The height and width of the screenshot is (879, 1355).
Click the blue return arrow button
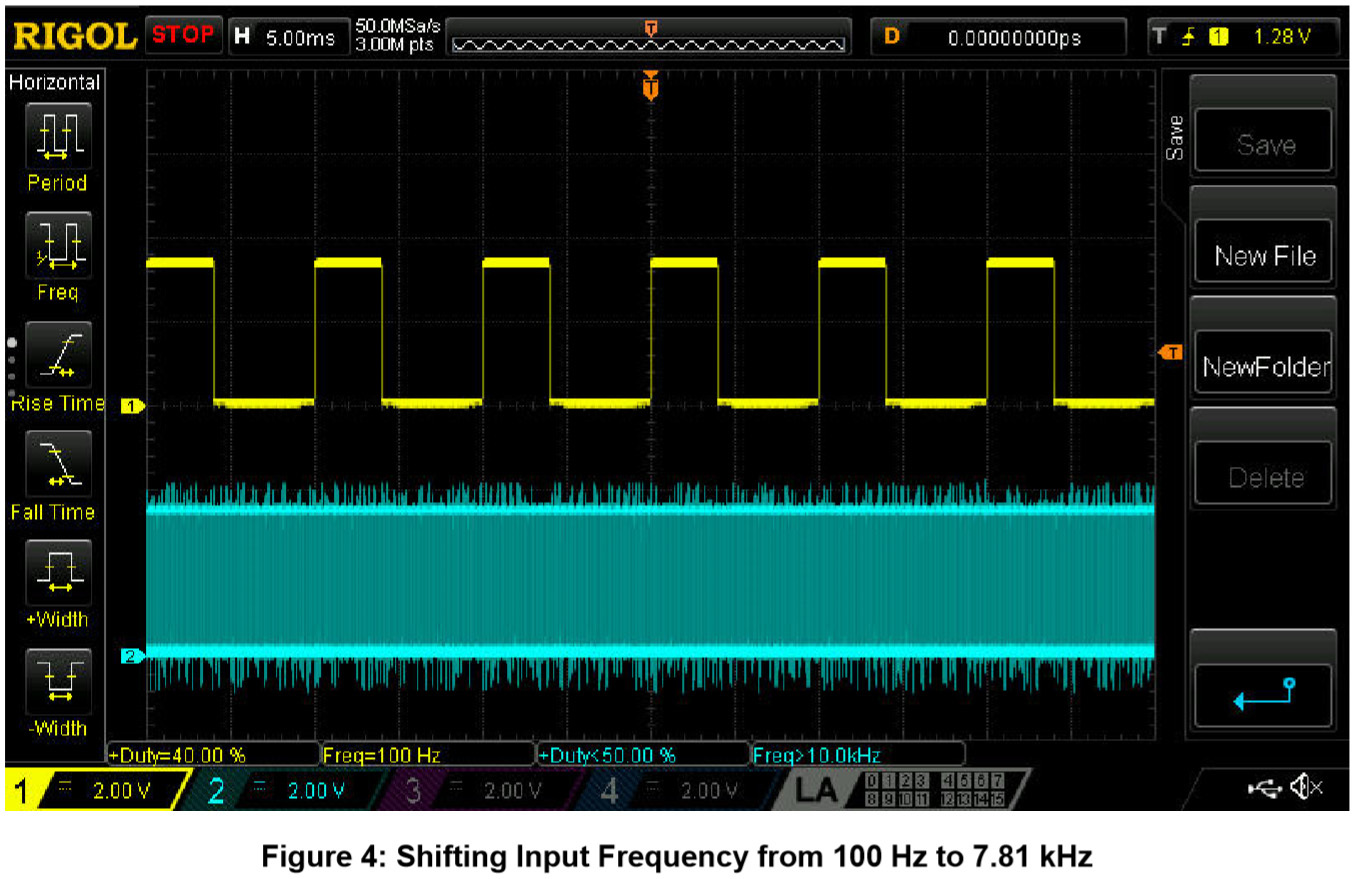[x=1265, y=695]
